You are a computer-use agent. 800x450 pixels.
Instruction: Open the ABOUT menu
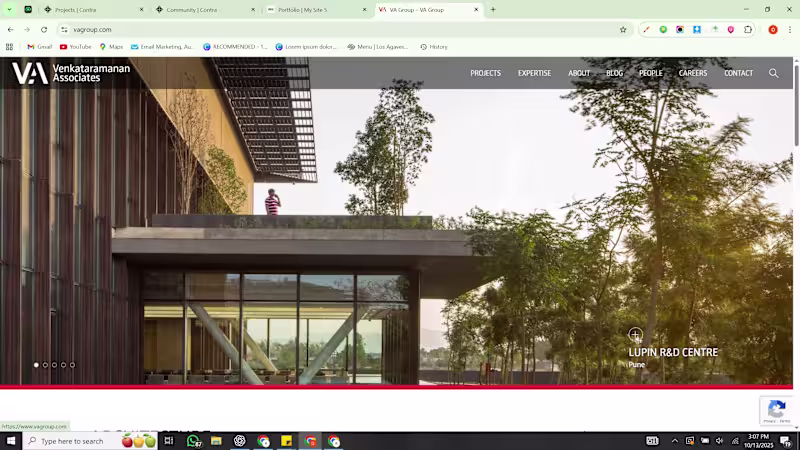(x=579, y=73)
